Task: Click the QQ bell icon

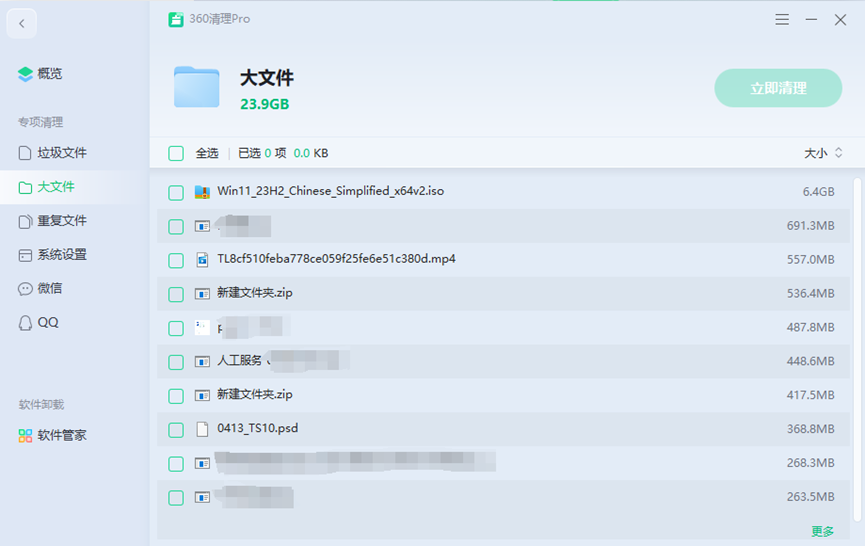Action: click(x=25, y=323)
